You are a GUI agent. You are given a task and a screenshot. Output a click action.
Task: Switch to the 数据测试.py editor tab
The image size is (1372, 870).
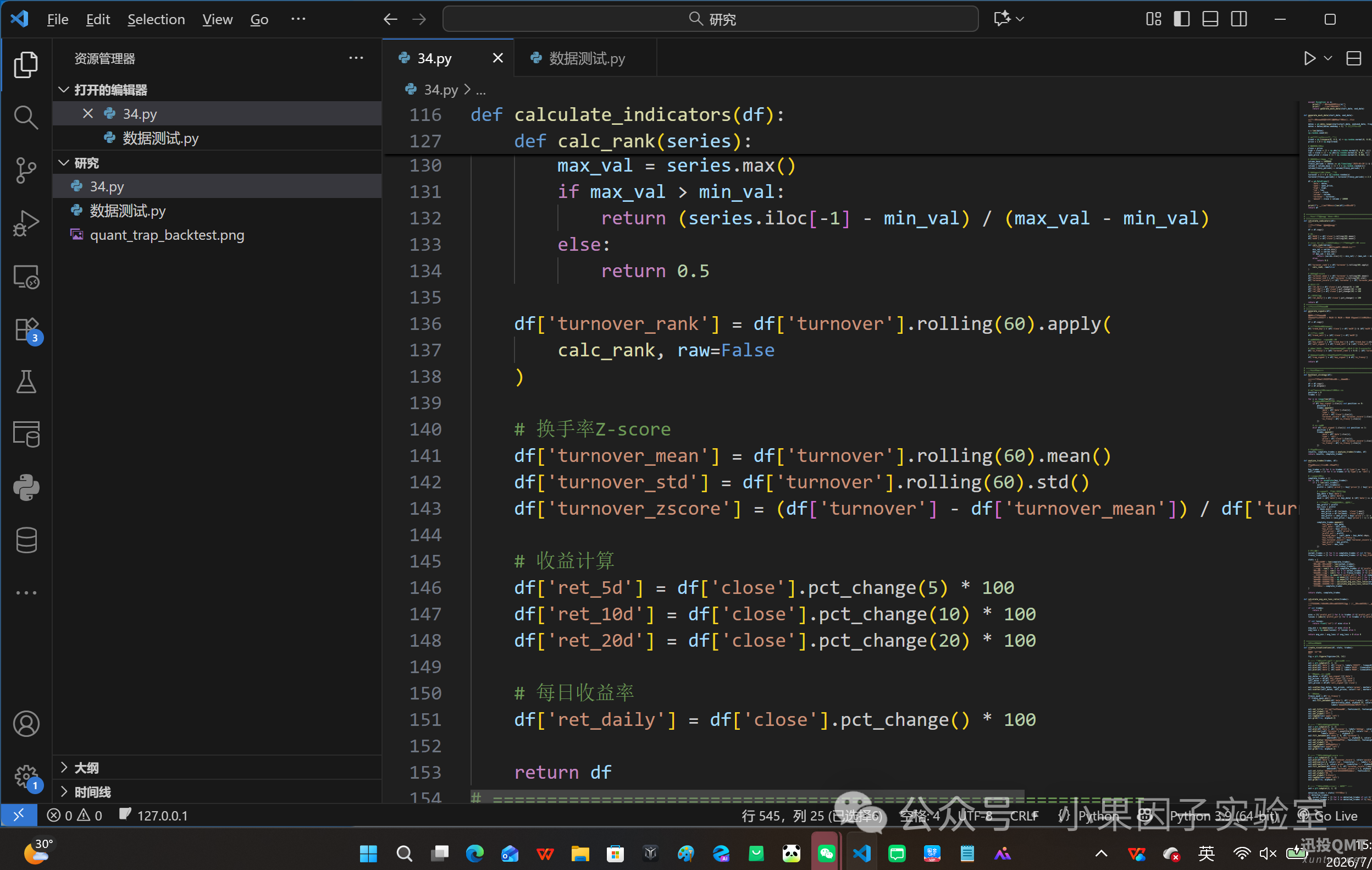(585, 58)
